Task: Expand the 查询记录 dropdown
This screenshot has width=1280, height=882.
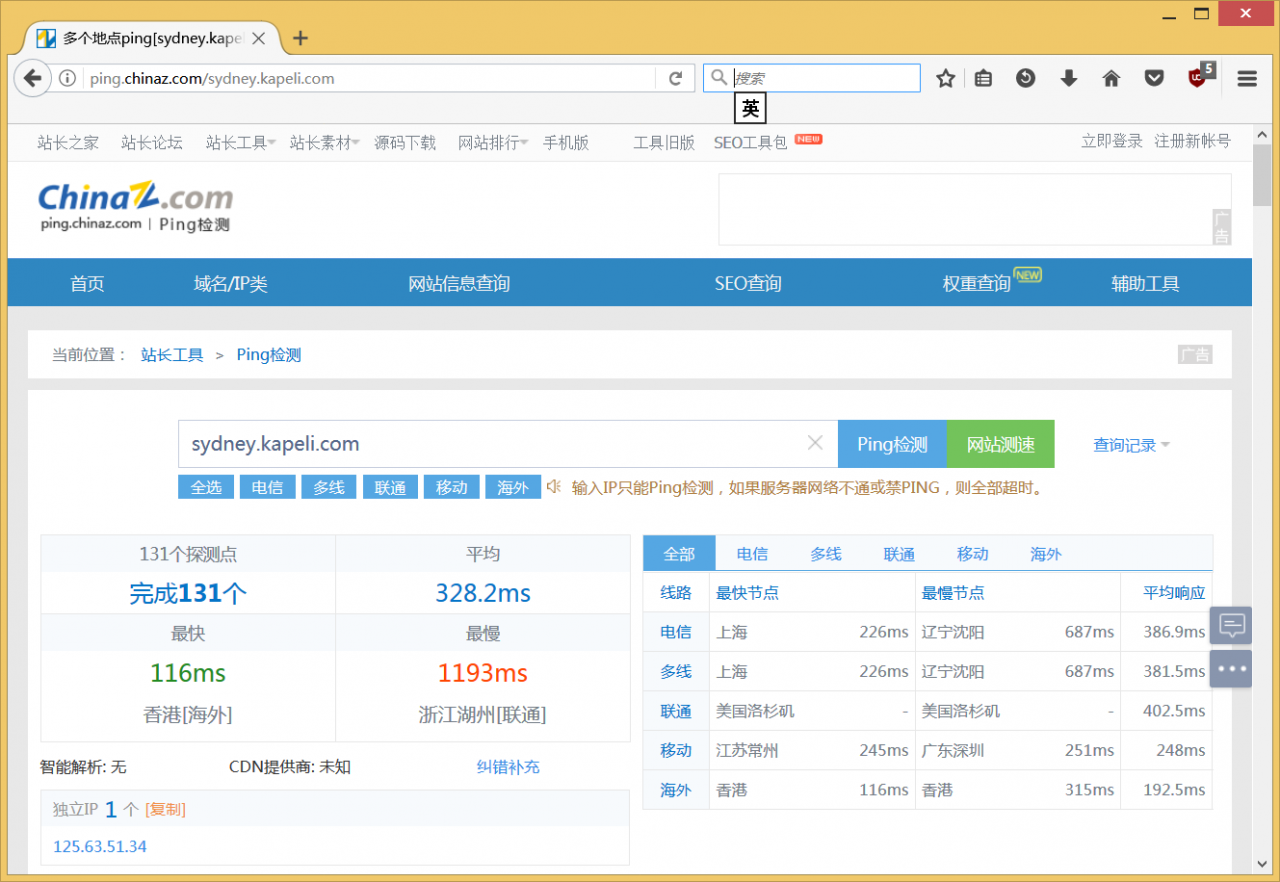Action: (1131, 445)
